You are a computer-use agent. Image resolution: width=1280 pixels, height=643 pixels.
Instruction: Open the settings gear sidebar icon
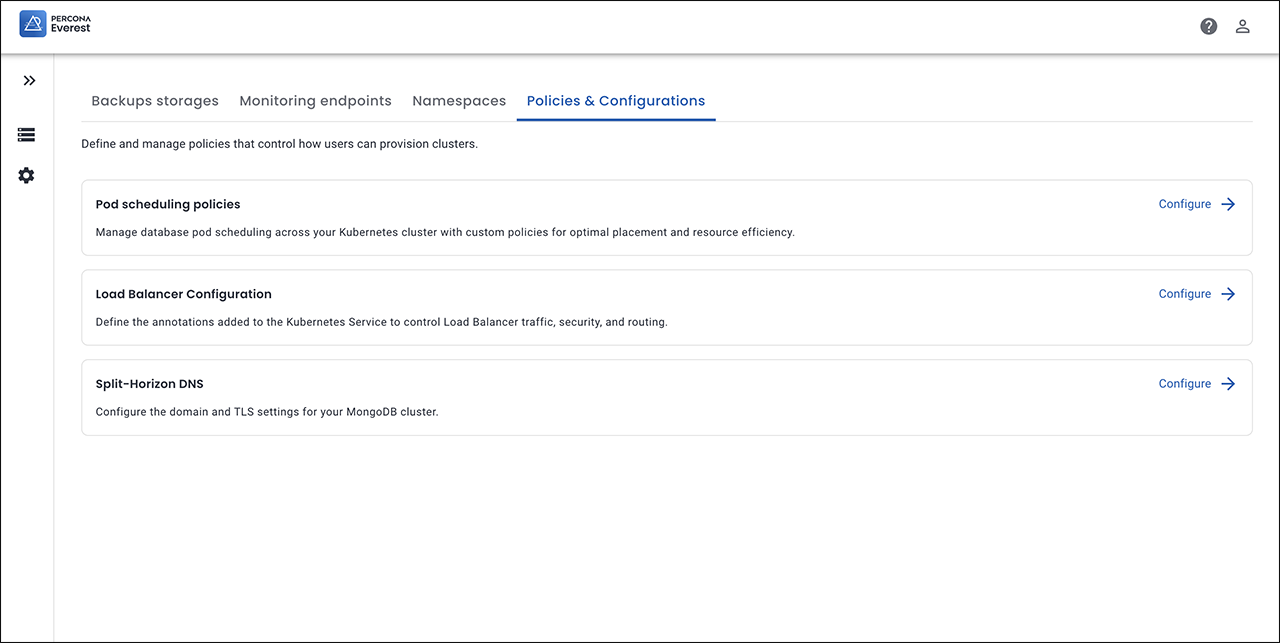click(x=27, y=176)
